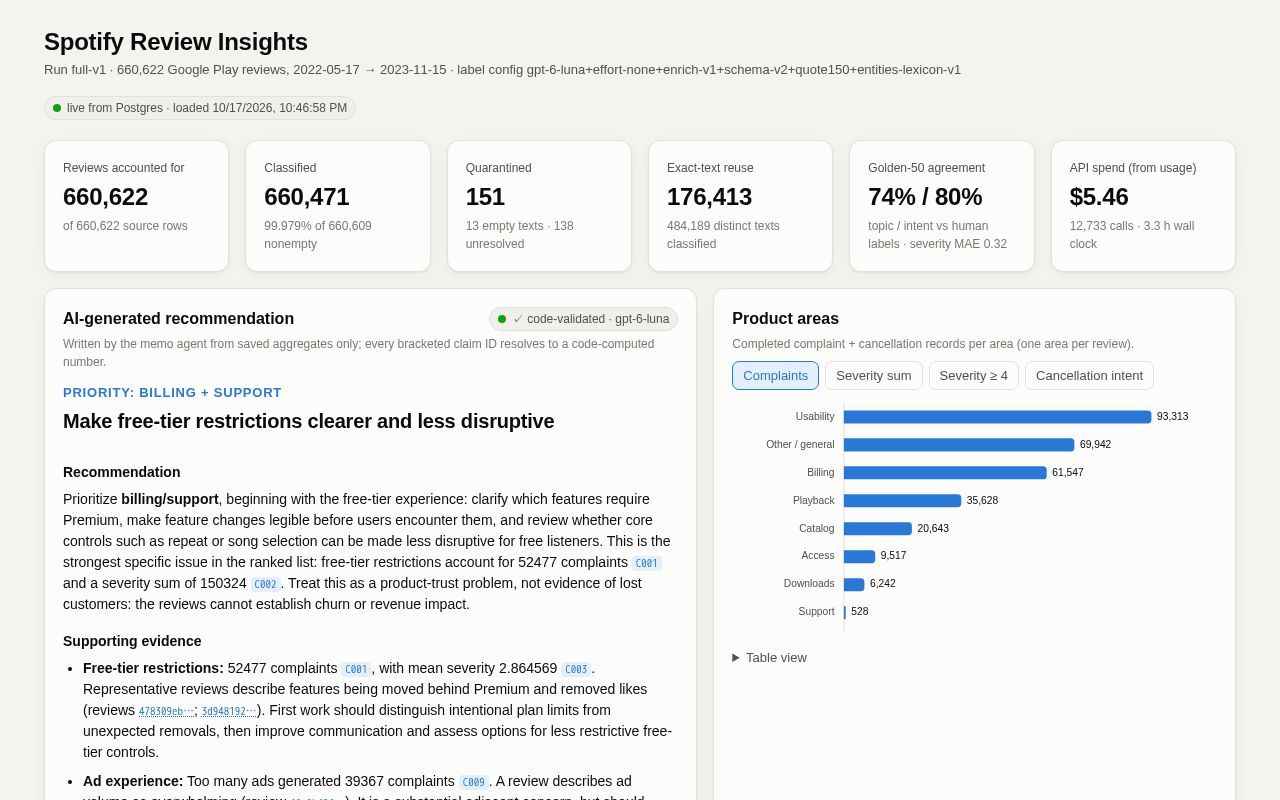Click the Reviews accounted for card
Viewport: 1280px width, 800px height.
136,206
